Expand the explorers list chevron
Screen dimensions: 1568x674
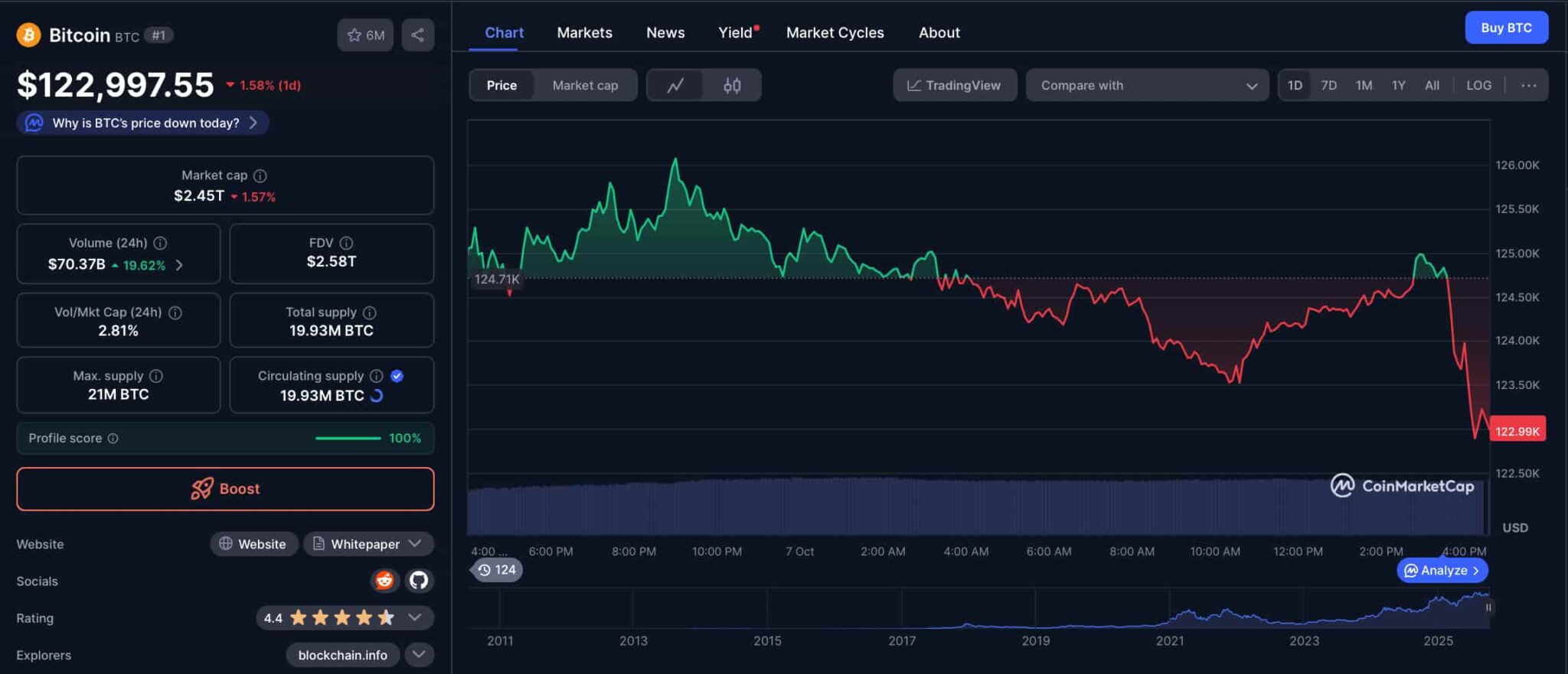418,655
